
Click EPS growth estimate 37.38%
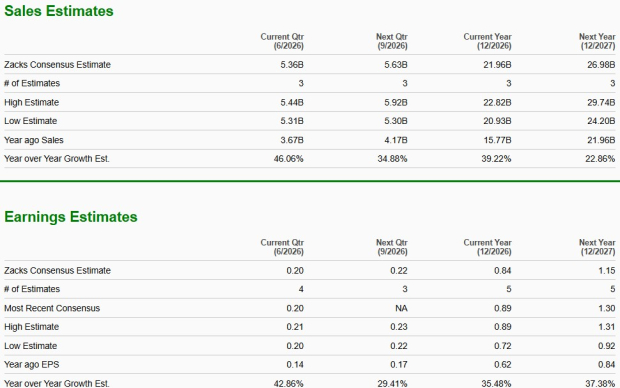coord(600,383)
